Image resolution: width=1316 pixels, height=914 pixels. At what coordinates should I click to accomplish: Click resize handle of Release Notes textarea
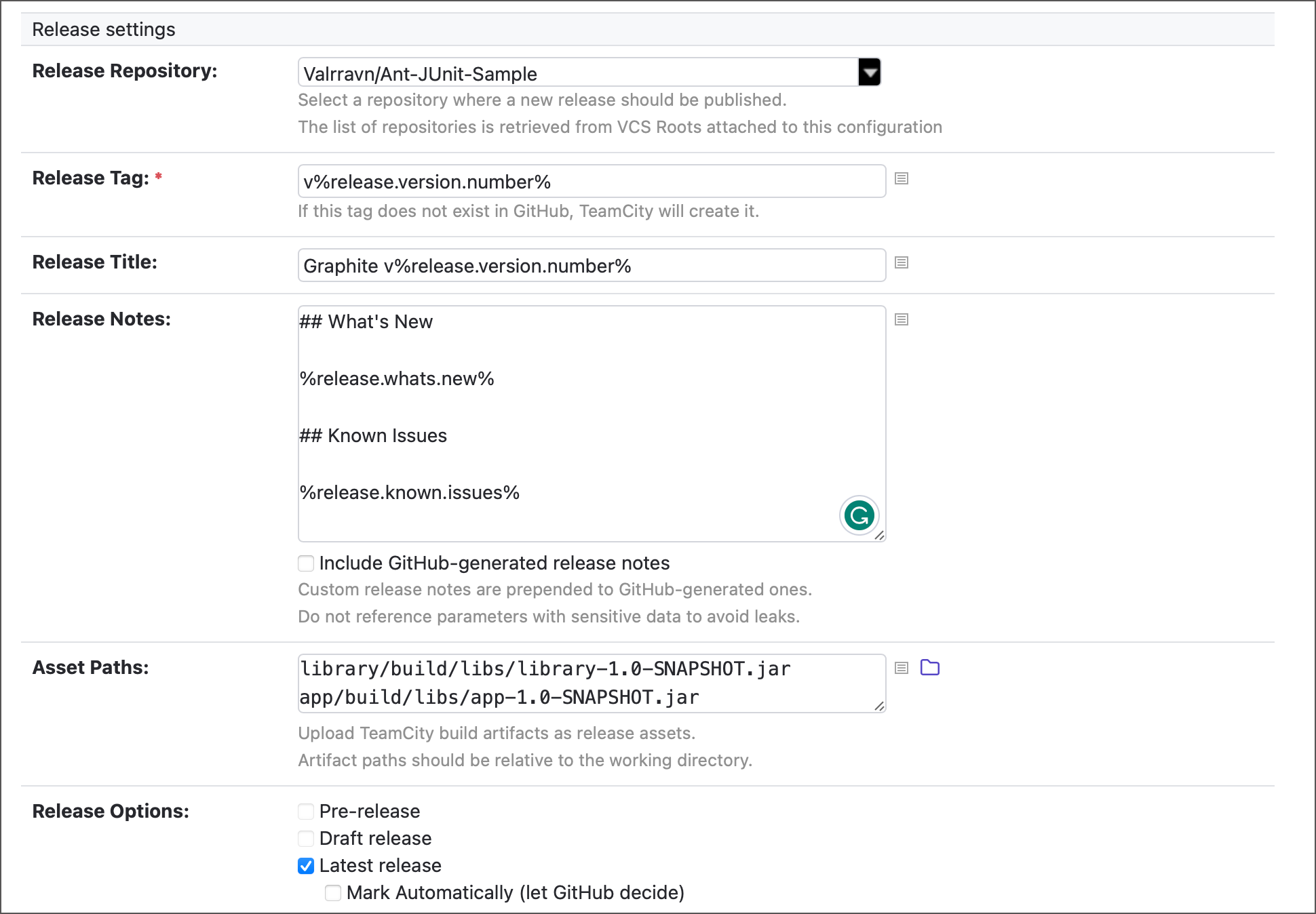pos(879,535)
